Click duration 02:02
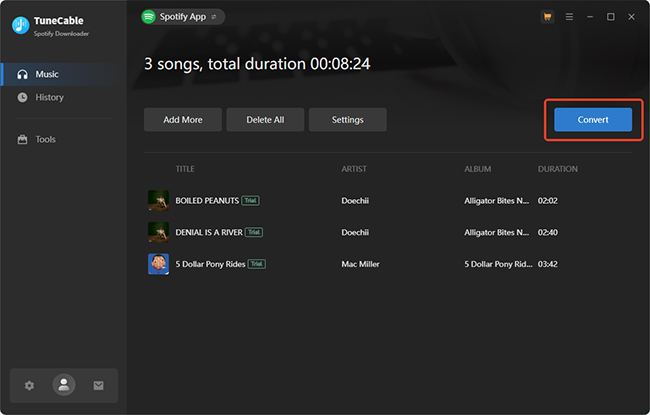Image resolution: width=650 pixels, height=415 pixels. coord(548,201)
